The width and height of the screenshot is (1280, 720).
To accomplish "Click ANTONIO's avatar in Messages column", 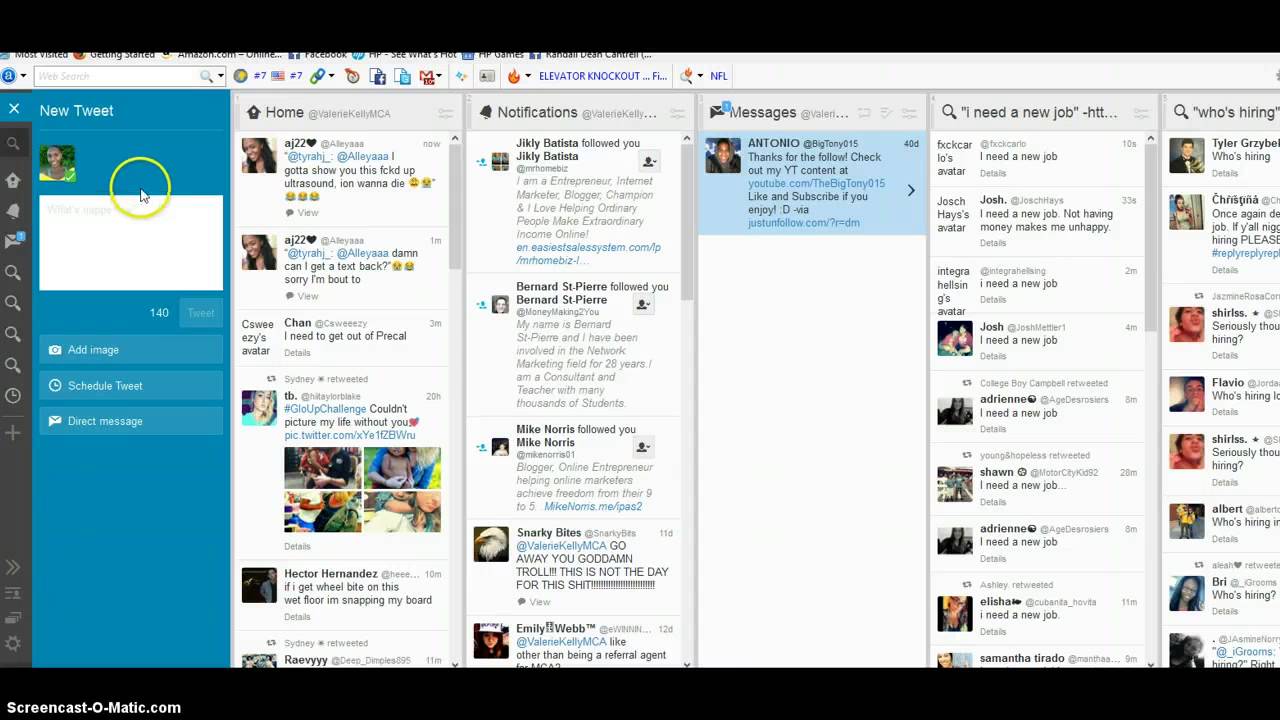I will (723, 155).
